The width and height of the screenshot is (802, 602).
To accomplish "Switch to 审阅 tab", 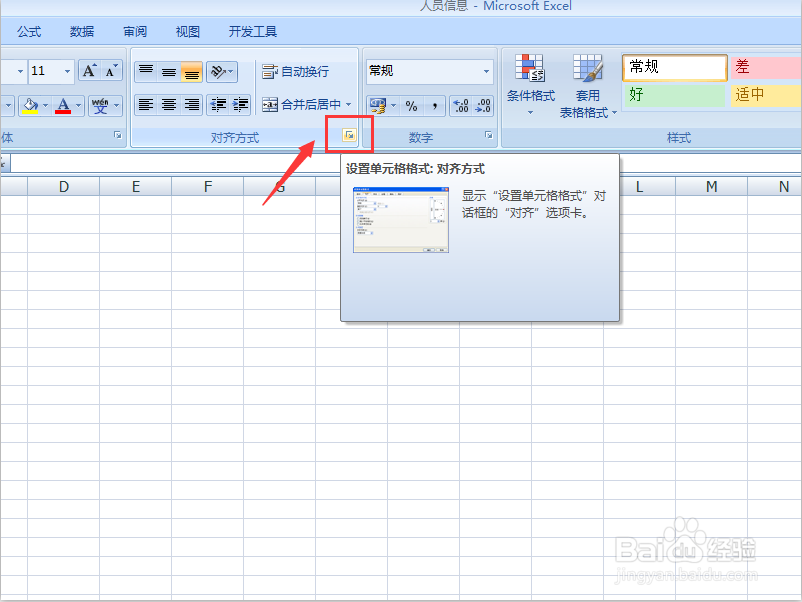I will coord(135,32).
